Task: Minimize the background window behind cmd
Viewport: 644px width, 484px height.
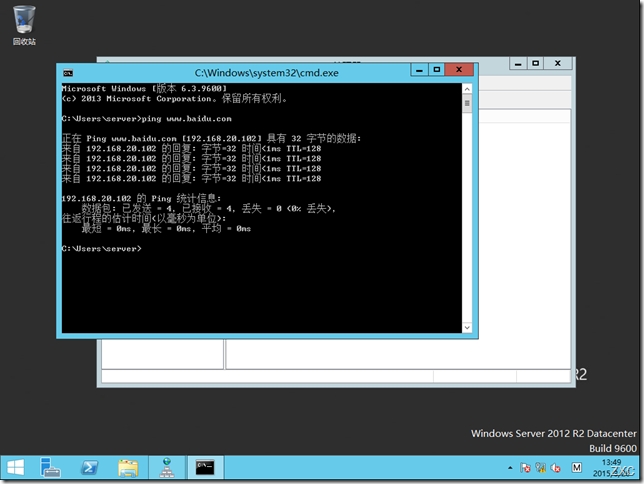Action: tap(518, 64)
